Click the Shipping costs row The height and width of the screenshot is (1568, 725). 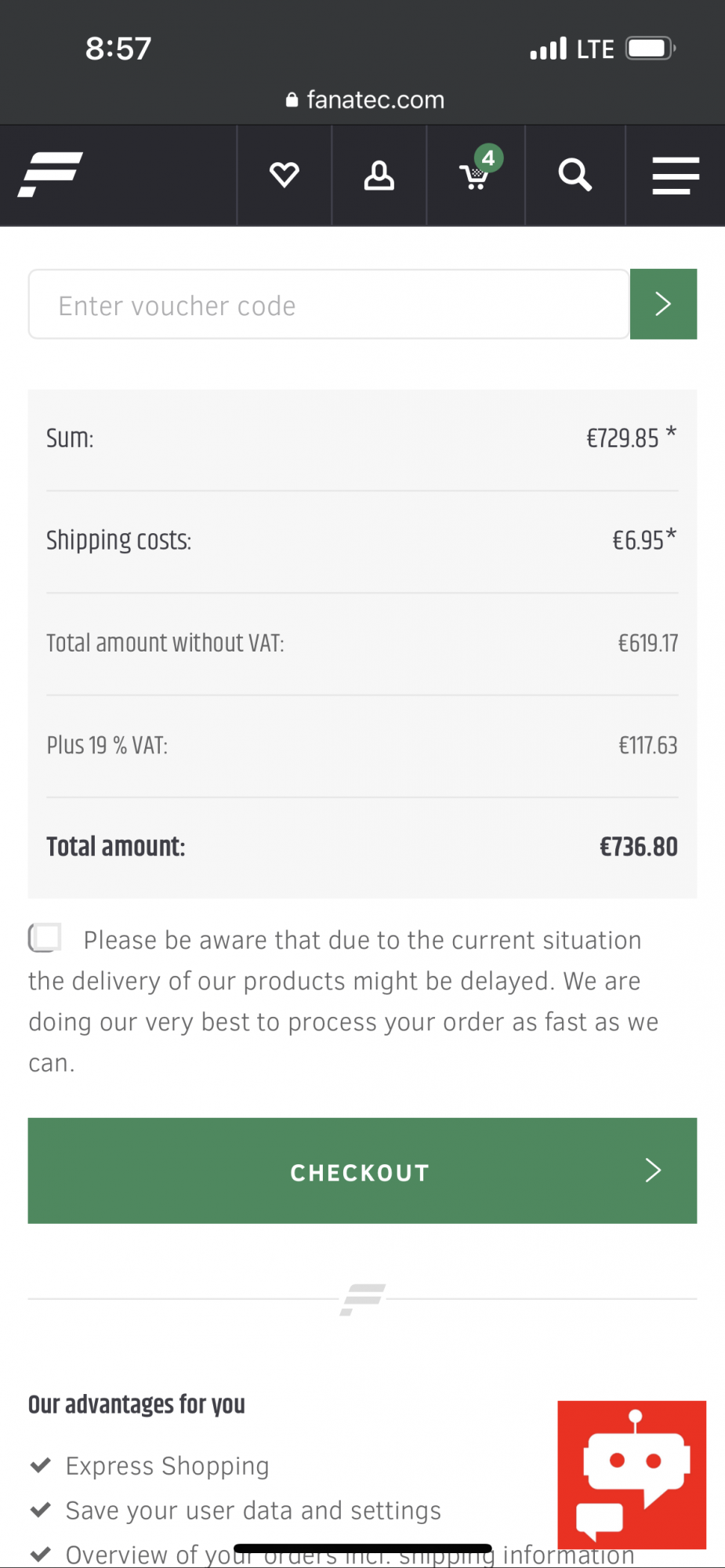pos(362,541)
